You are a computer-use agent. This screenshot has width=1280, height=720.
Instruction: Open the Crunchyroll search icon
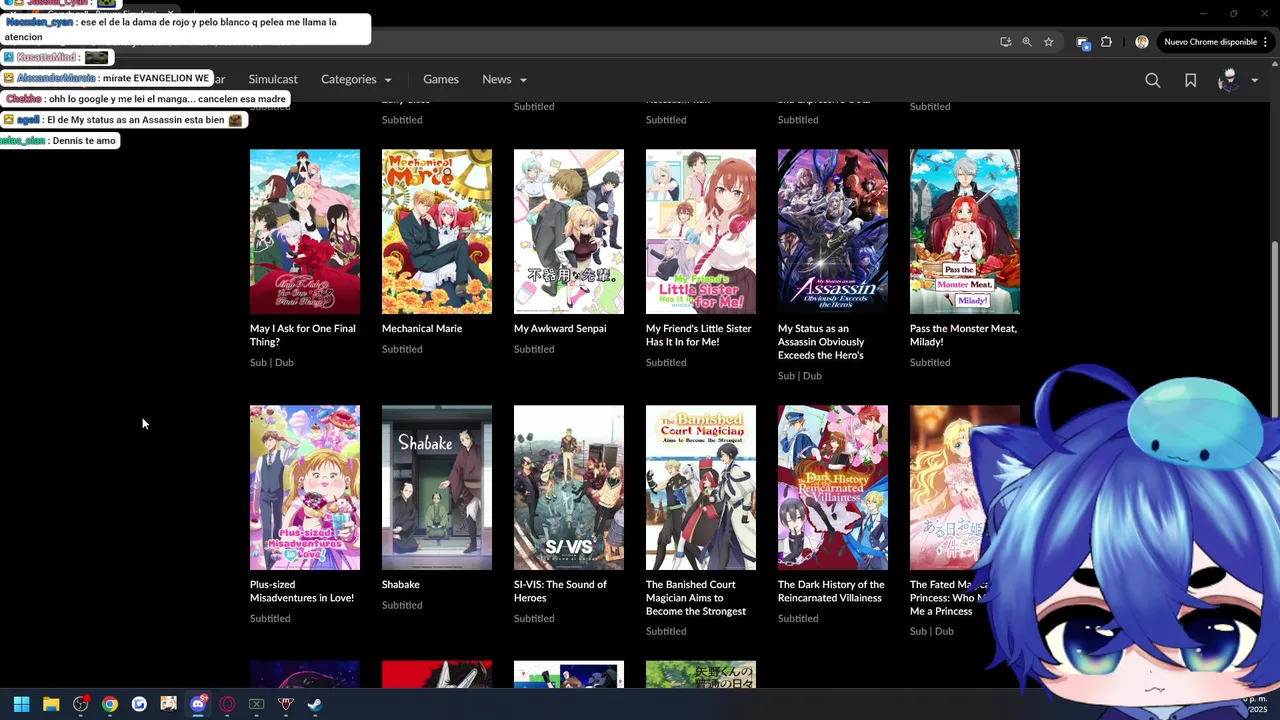click(1153, 80)
